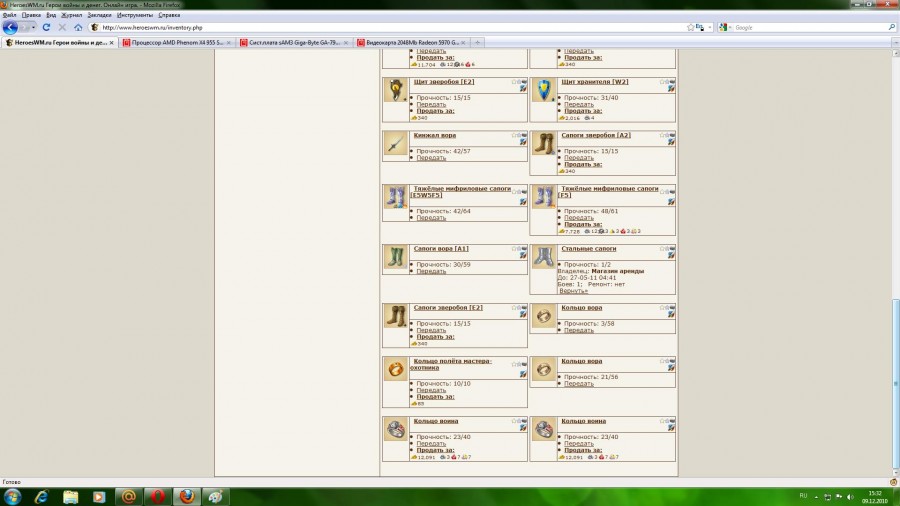The image size is (900, 506).
Task: Click the small equip icon in Стальные сапоги card
Action: pos(671,255)
